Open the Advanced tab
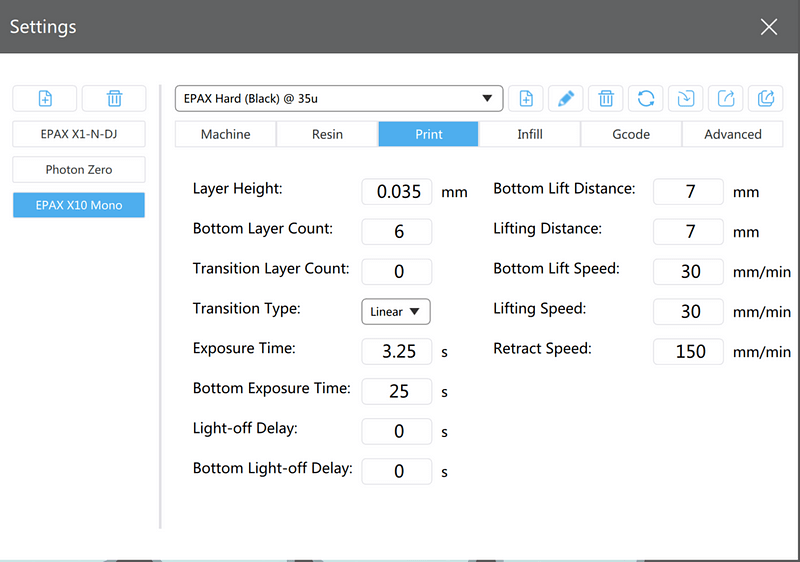 click(x=733, y=134)
